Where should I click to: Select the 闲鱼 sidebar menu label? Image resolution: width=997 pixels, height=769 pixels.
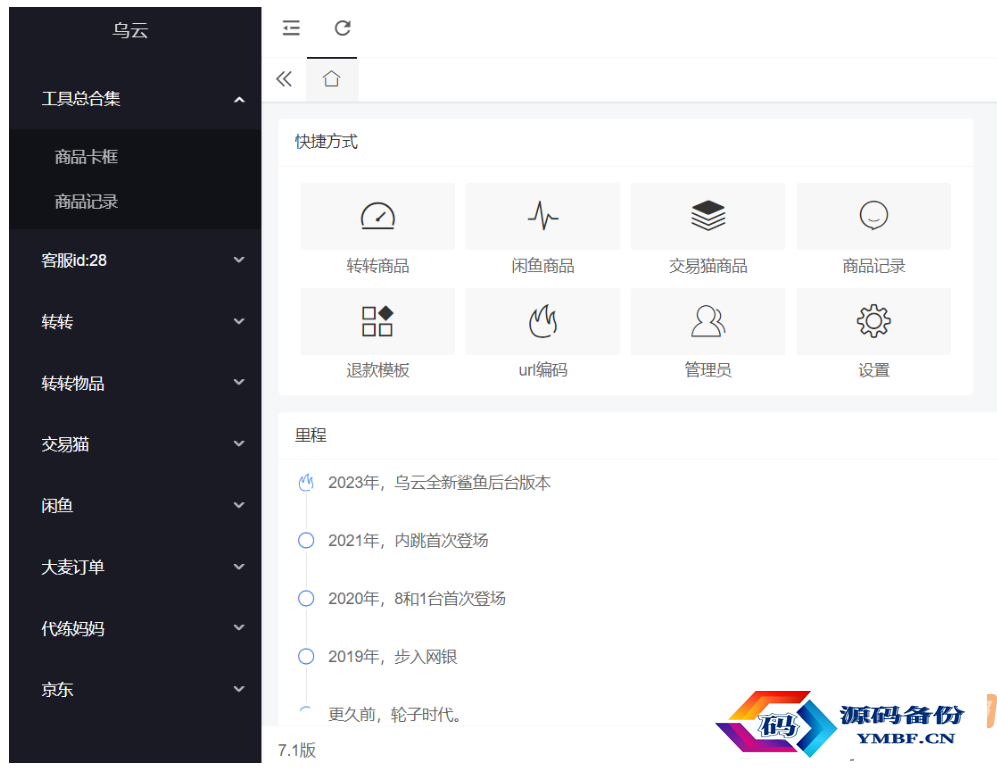point(57,506)
